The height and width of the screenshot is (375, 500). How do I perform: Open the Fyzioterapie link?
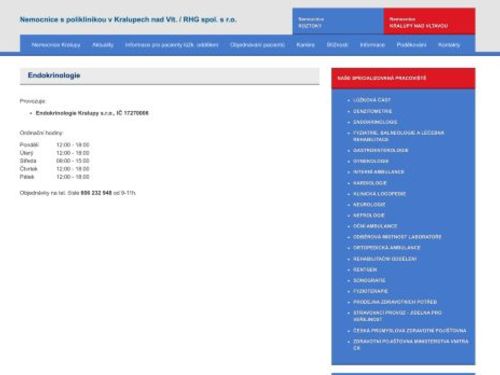[x=370, y=291]
